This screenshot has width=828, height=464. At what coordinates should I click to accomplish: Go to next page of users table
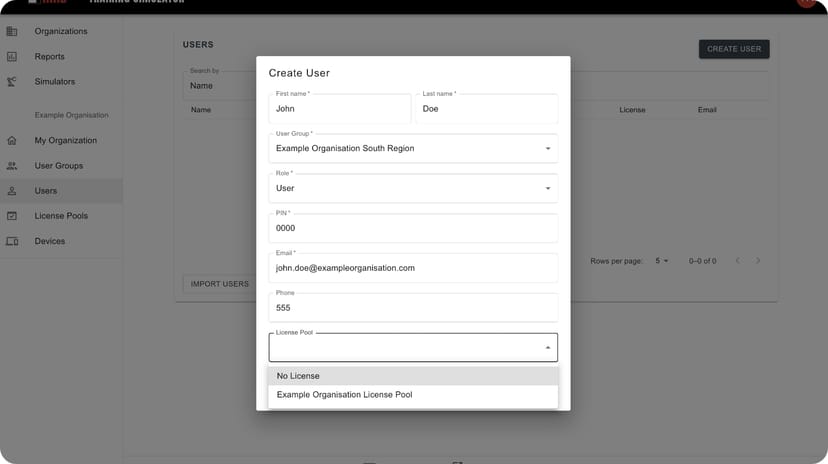click(x=758, y=261)
